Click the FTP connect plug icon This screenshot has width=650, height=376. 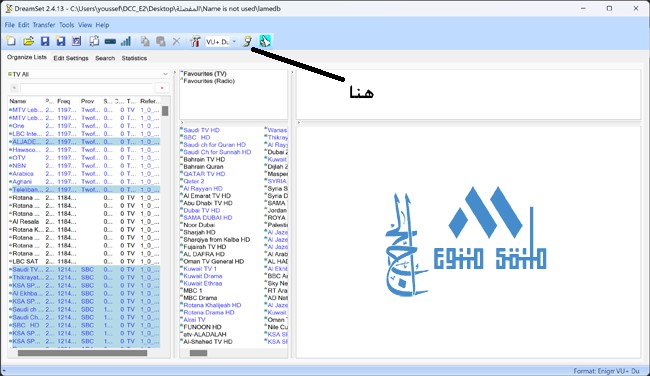(x=247, y=41)
